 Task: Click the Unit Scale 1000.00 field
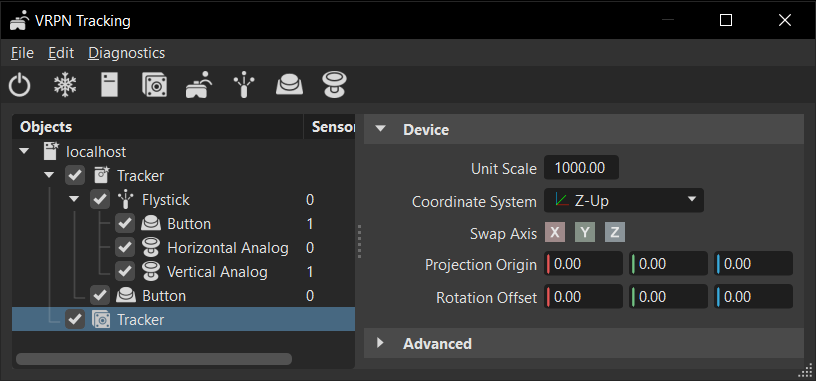pos(581,168)
